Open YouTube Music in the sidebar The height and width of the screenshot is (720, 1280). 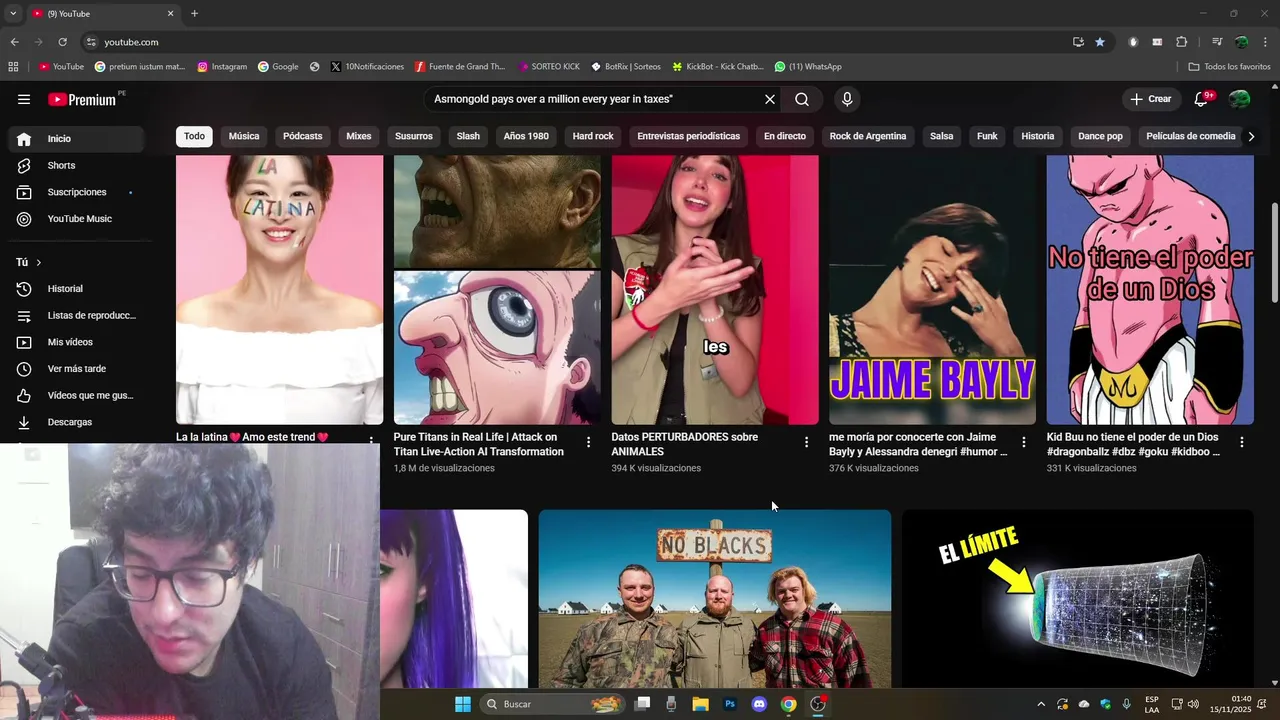pyautogui.click(x=76, y=219)
